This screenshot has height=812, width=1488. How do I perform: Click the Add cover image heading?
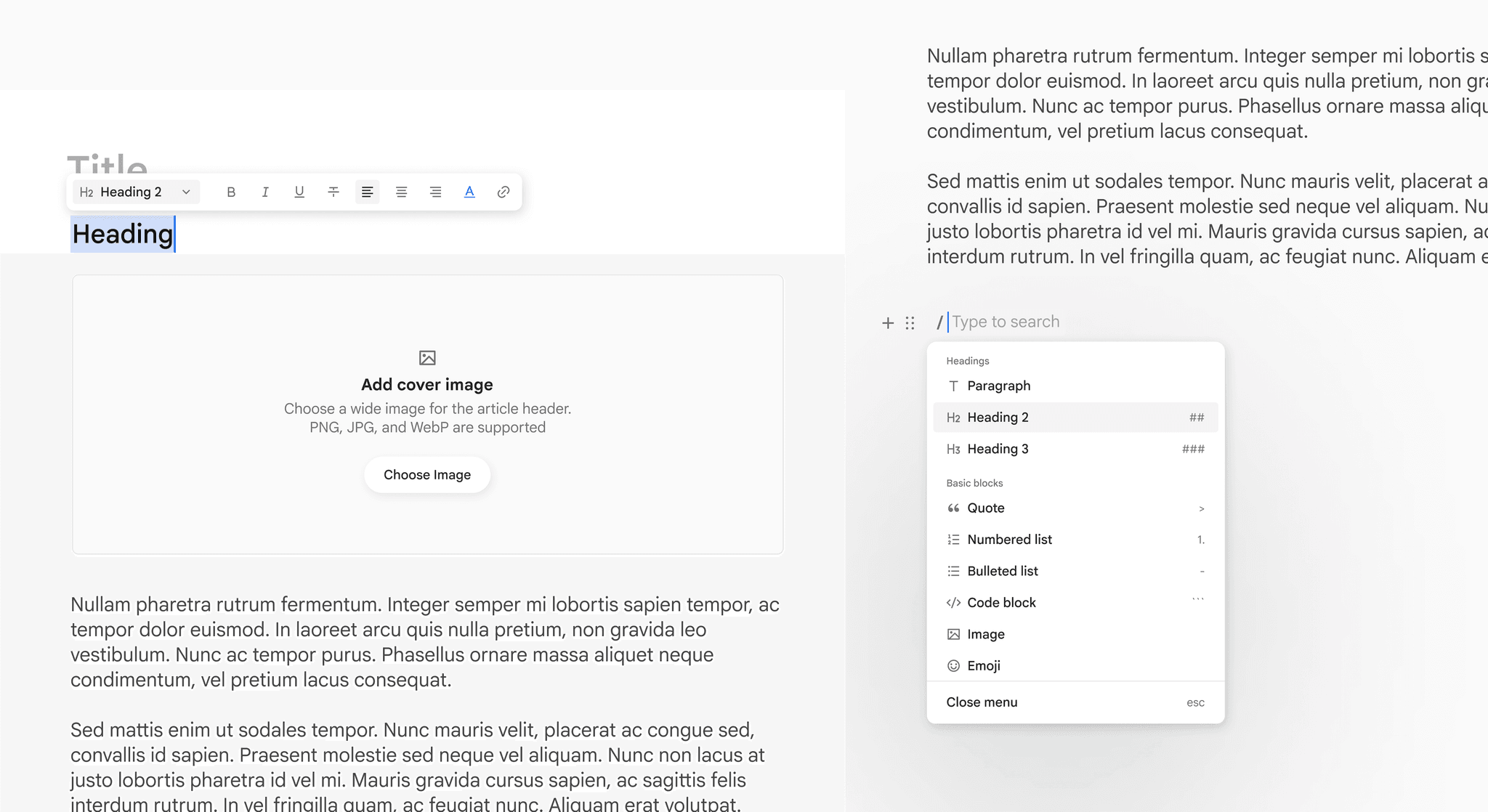427,385
